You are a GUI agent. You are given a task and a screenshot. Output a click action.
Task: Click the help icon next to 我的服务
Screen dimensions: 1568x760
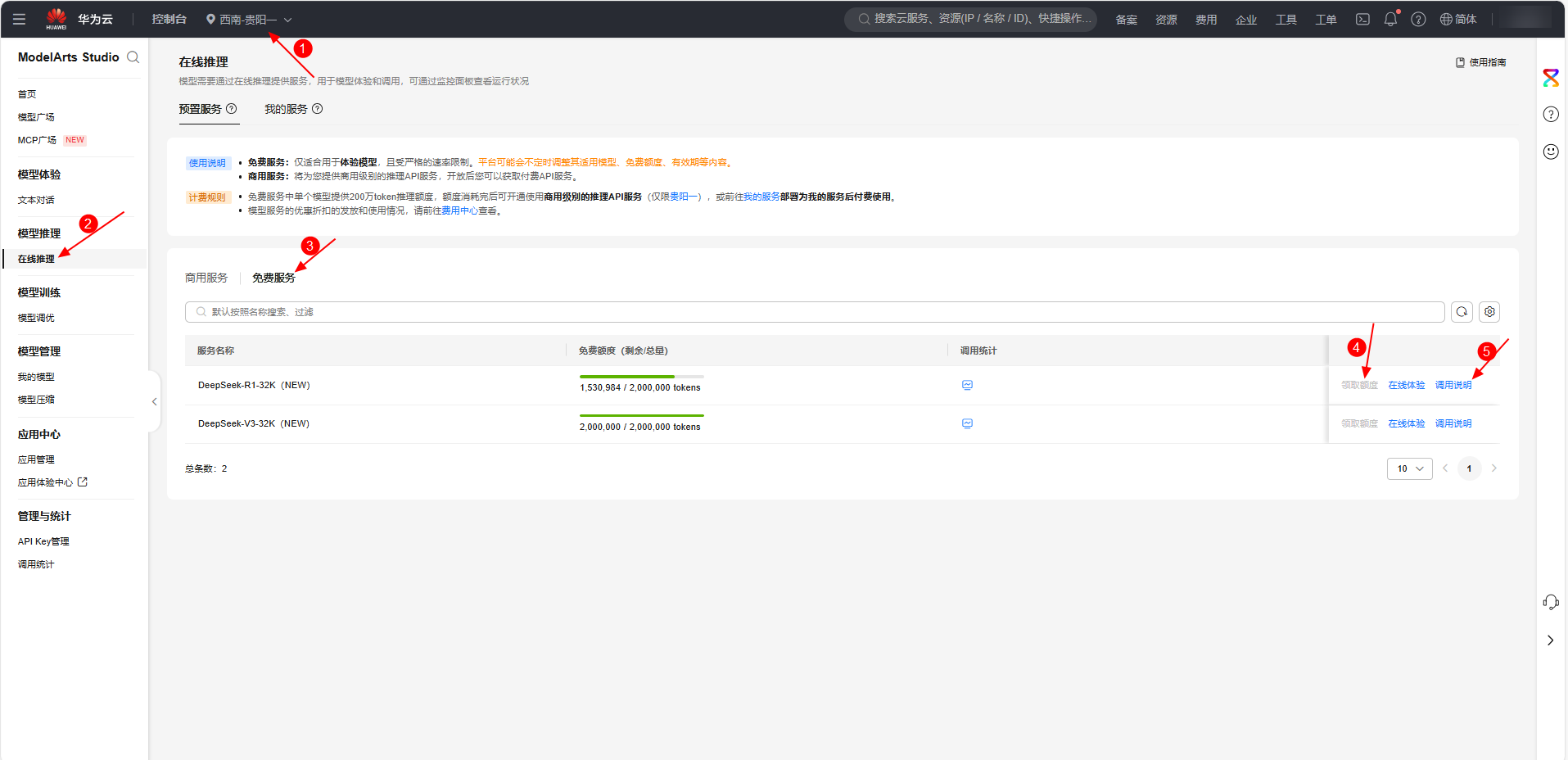click(x=318, y=109)
